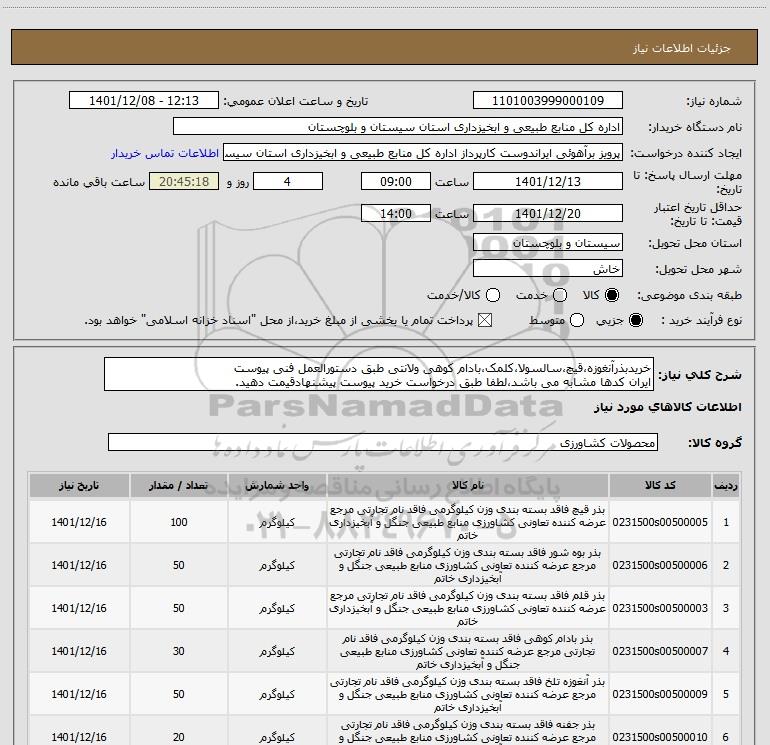
Task: Select the جزیی purchase type radio
Action: click(x=635, y=320)
